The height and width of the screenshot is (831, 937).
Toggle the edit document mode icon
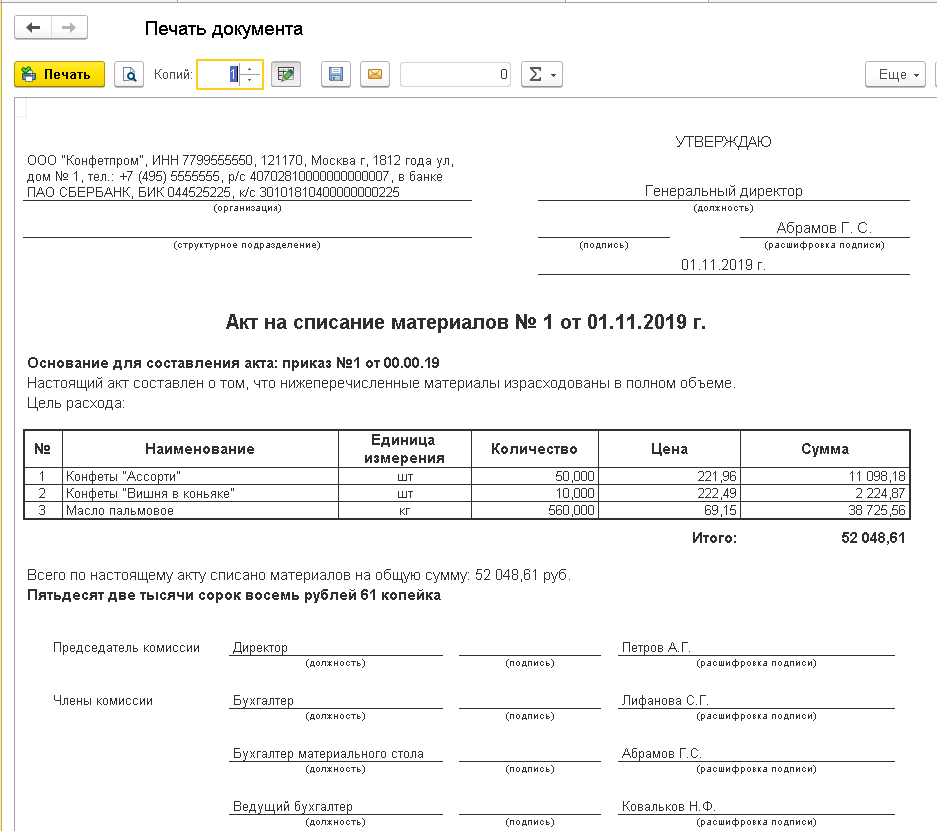[x=286, y=75]
